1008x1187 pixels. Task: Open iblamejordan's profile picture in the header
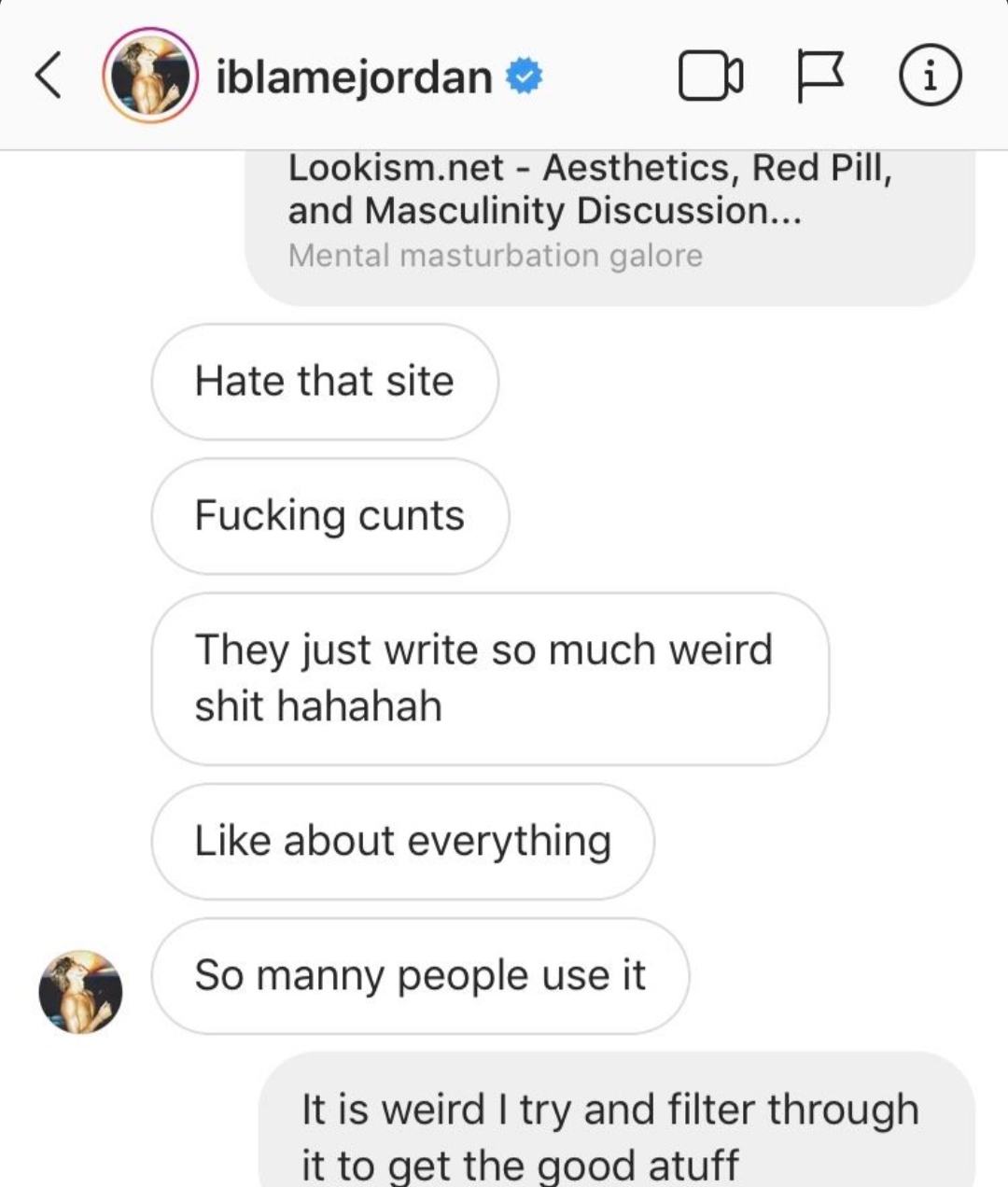click(x=149, y=76)
